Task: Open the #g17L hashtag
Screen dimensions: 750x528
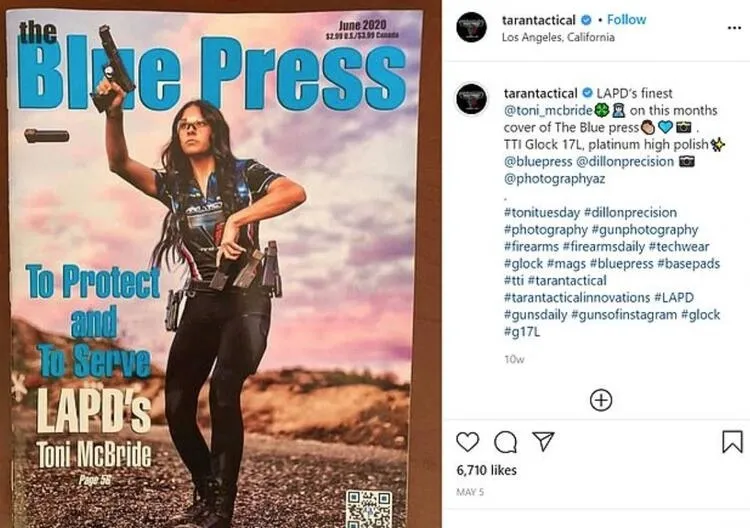Action: coord(522,331)
